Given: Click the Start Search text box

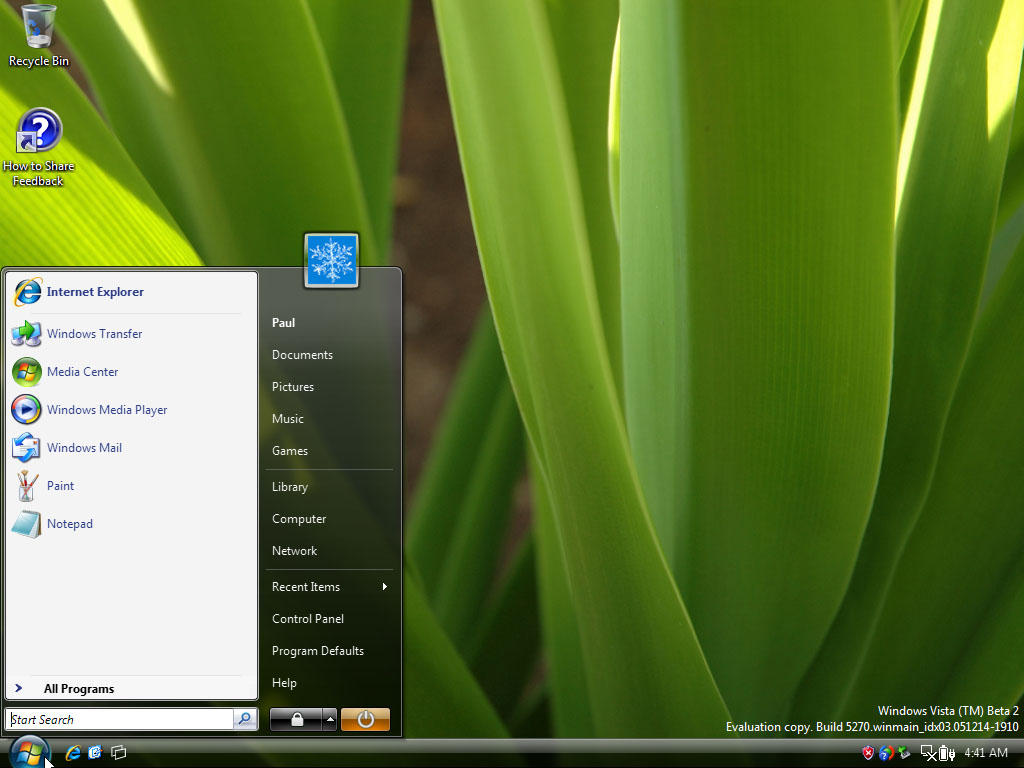Looking at the screenshot, I should [121, 719].
